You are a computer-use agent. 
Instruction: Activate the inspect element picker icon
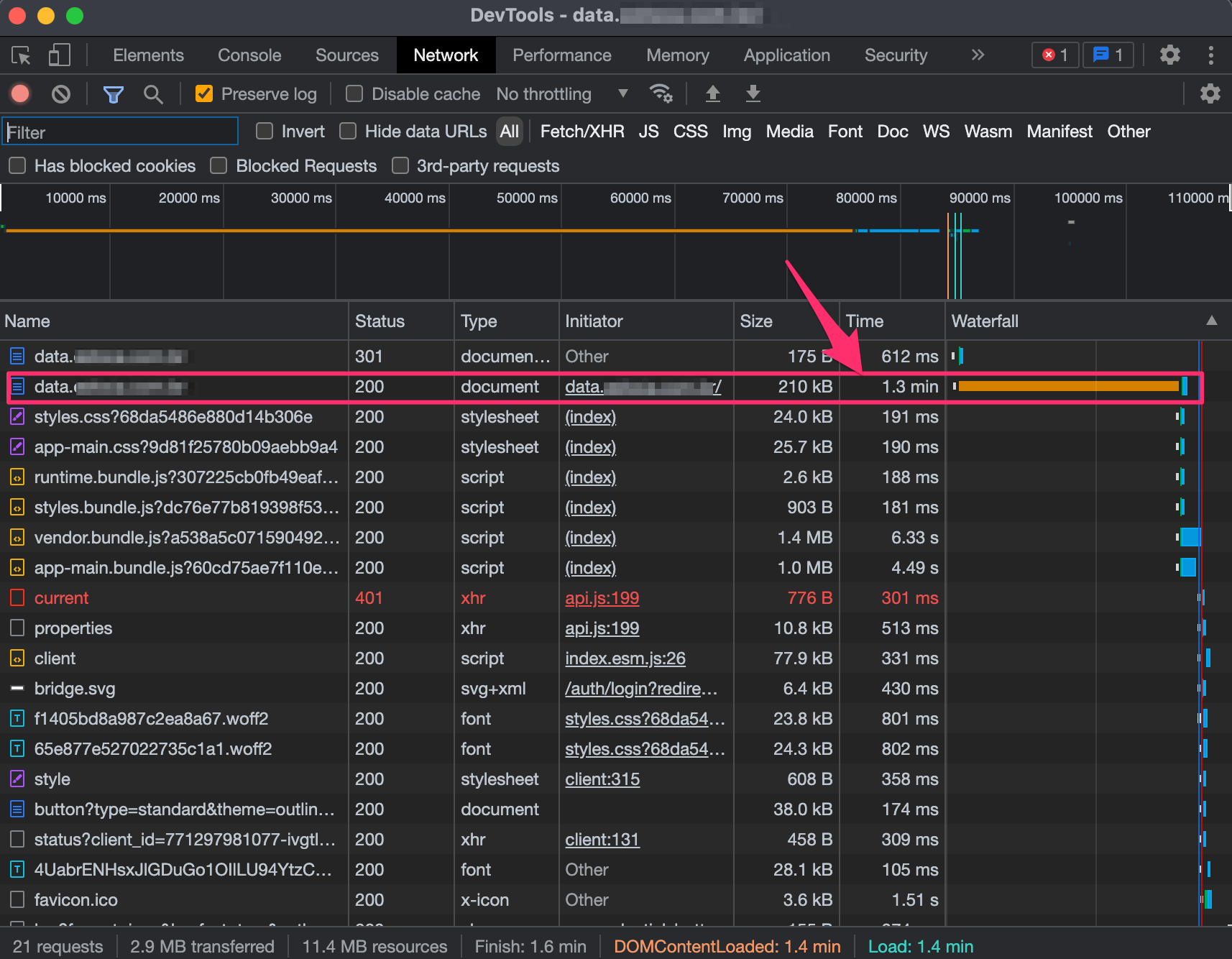click(21, 55)
